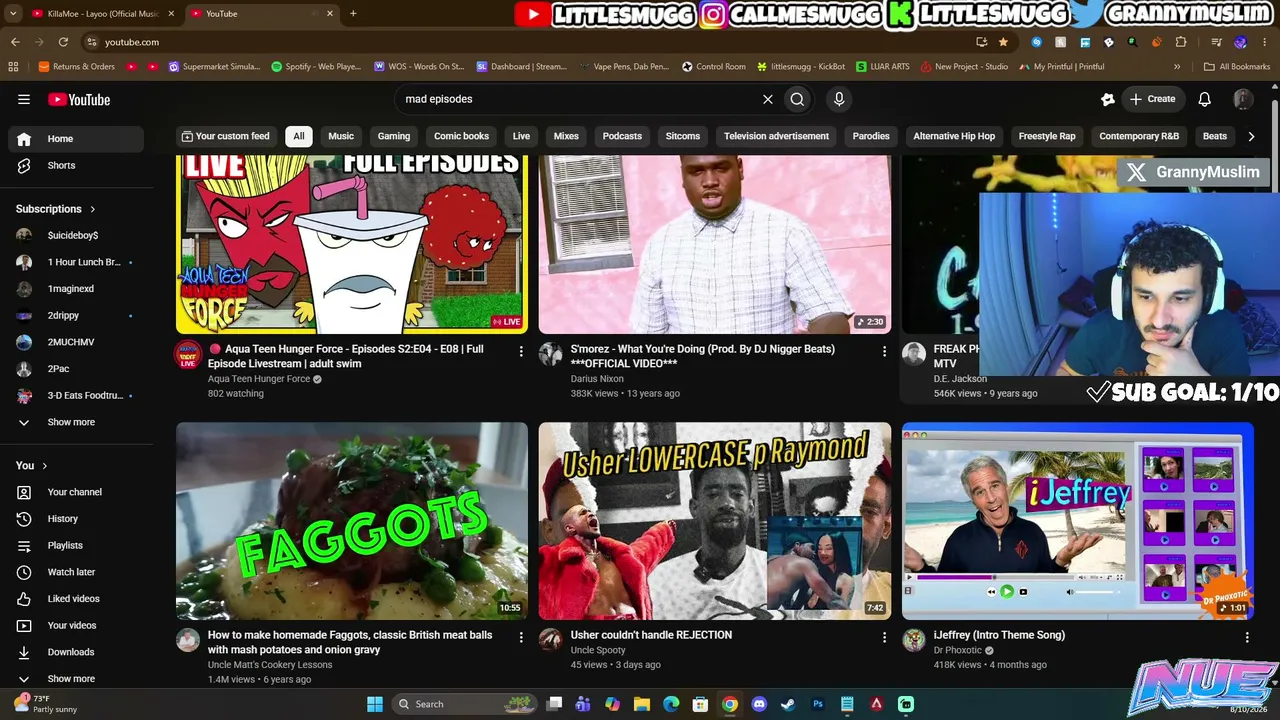The height and width of the screenshot is (720, 1280).
Task: Open the YouTube hamburger guide menu
Action: (24, 99)
